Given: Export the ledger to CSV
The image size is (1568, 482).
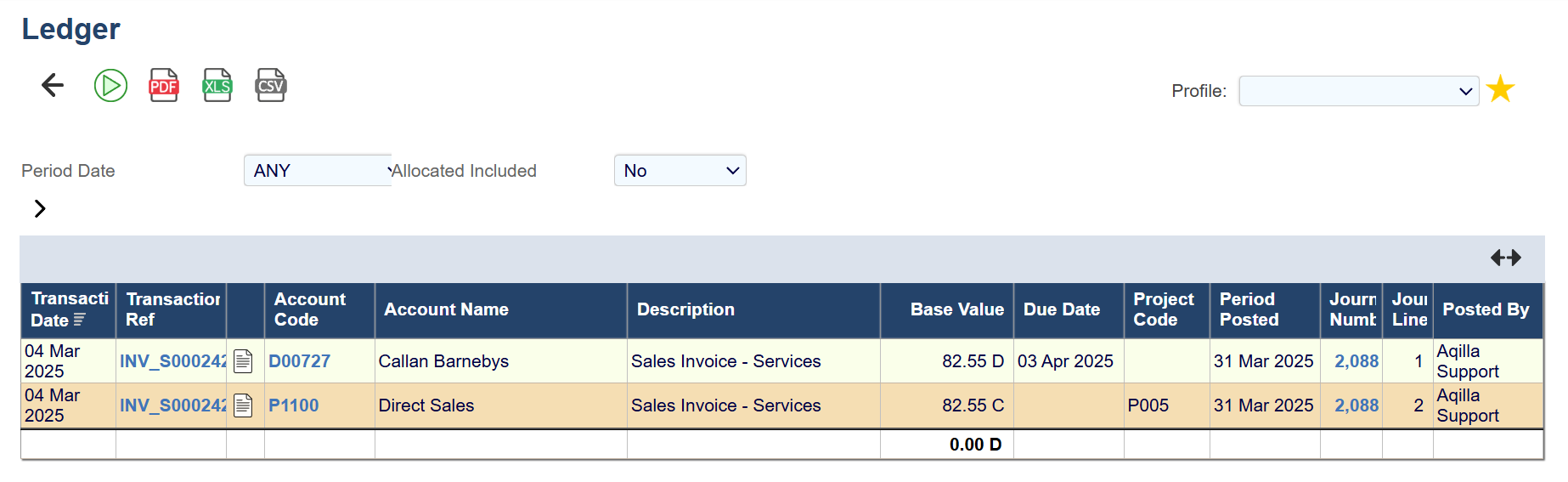Looking at the screenshot, I should click(271, 85).
